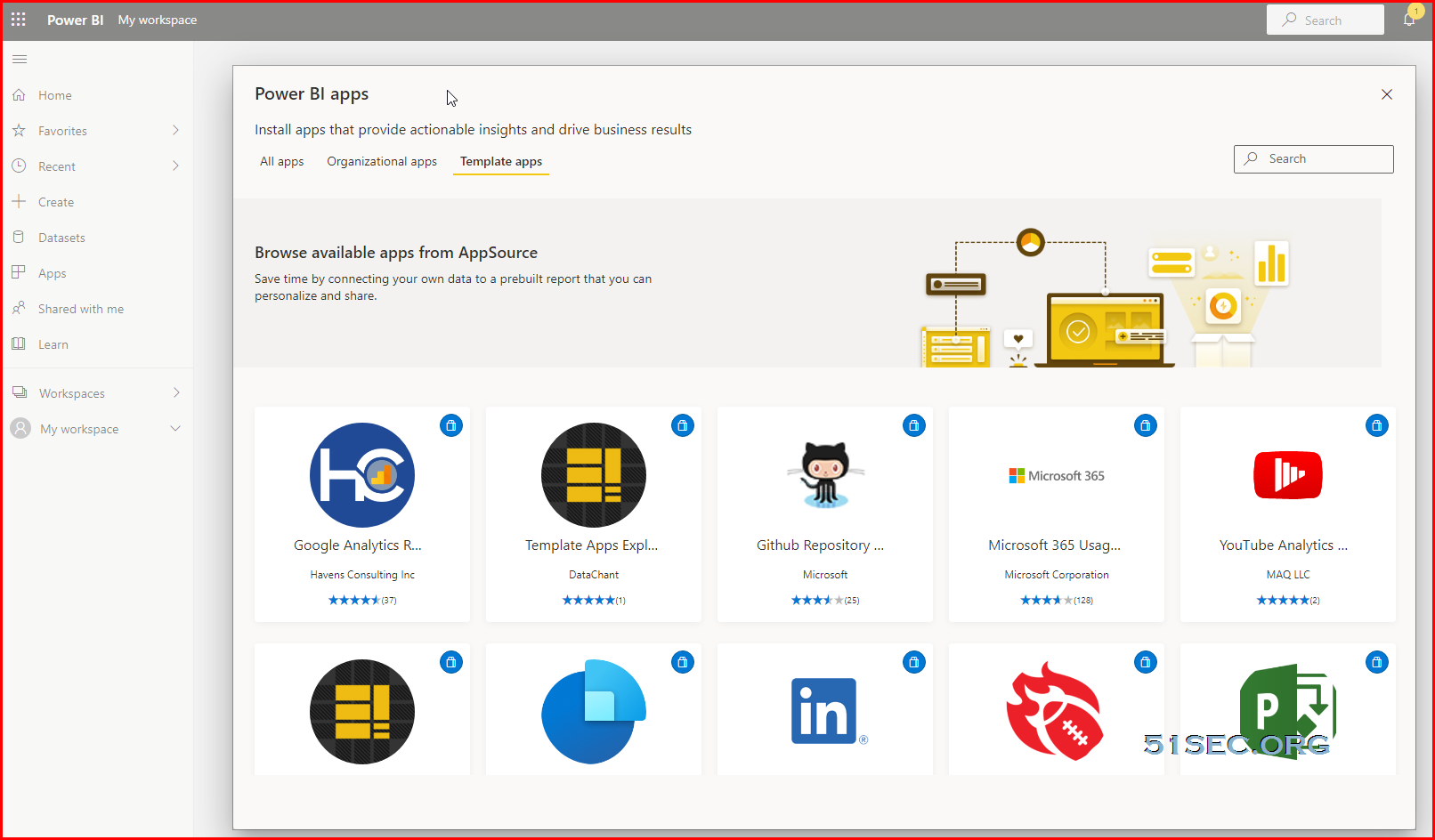Click the Recent clock icon
Screen dimensions: 1435x840
(x=19, y=166)
